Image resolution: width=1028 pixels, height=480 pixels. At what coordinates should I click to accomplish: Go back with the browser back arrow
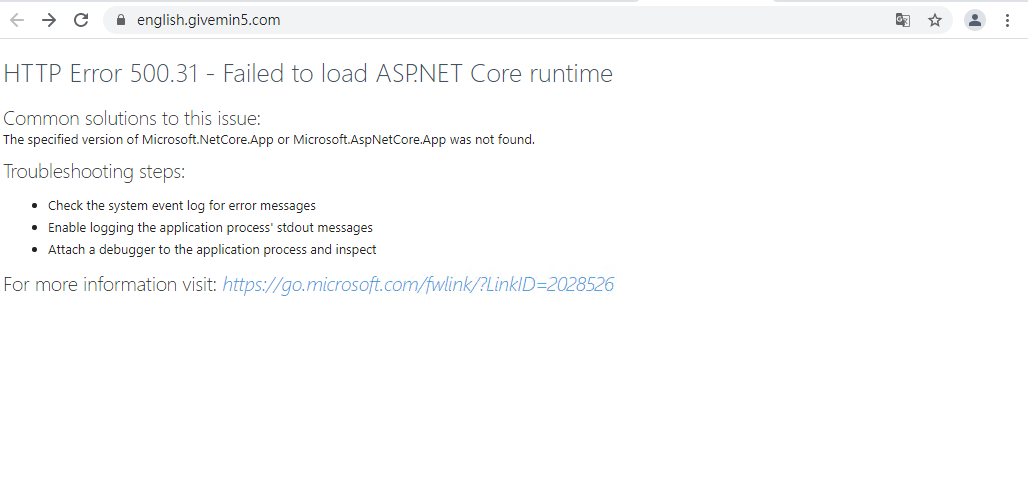tap(17, 20)
